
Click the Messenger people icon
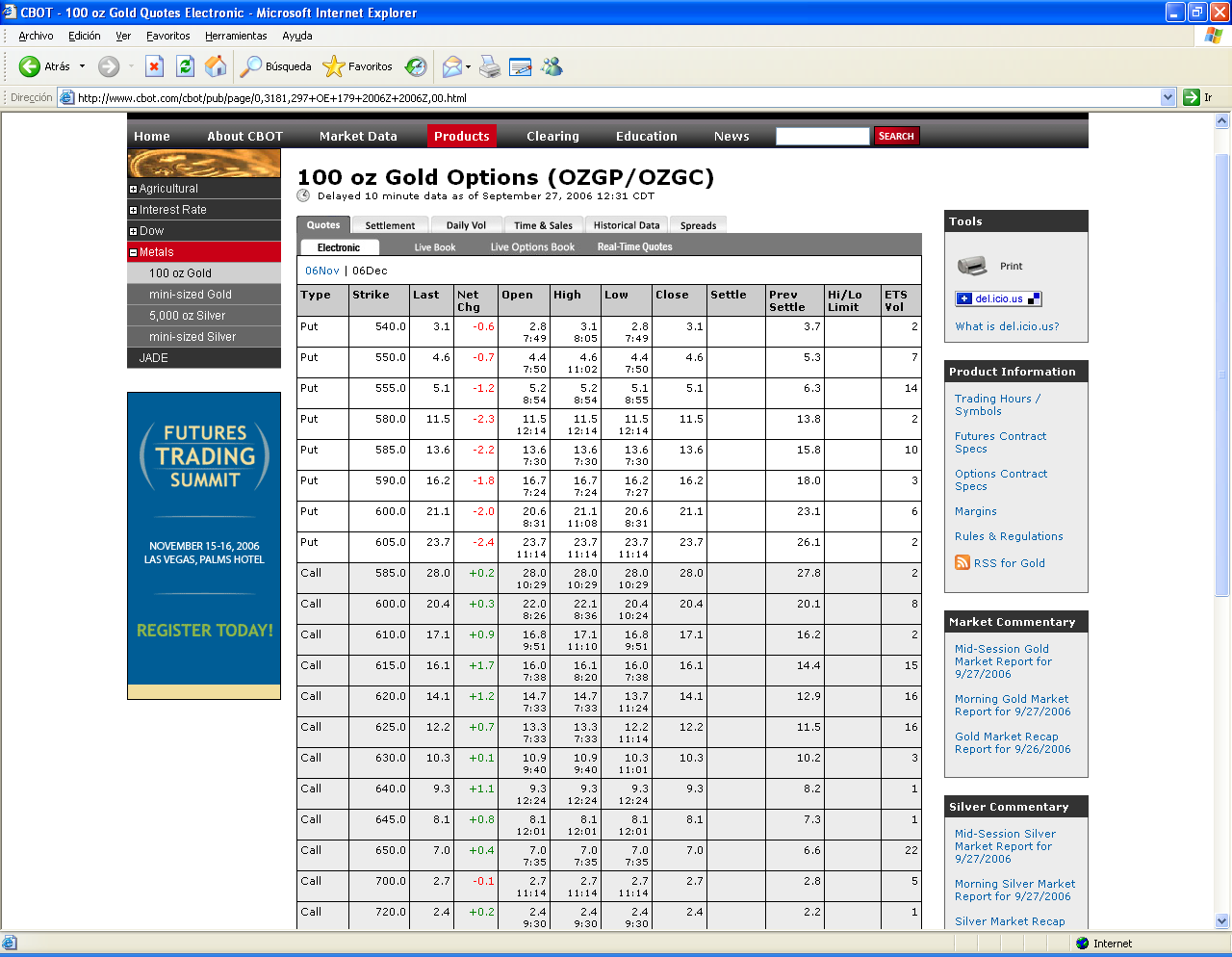(x=552, y=66)
